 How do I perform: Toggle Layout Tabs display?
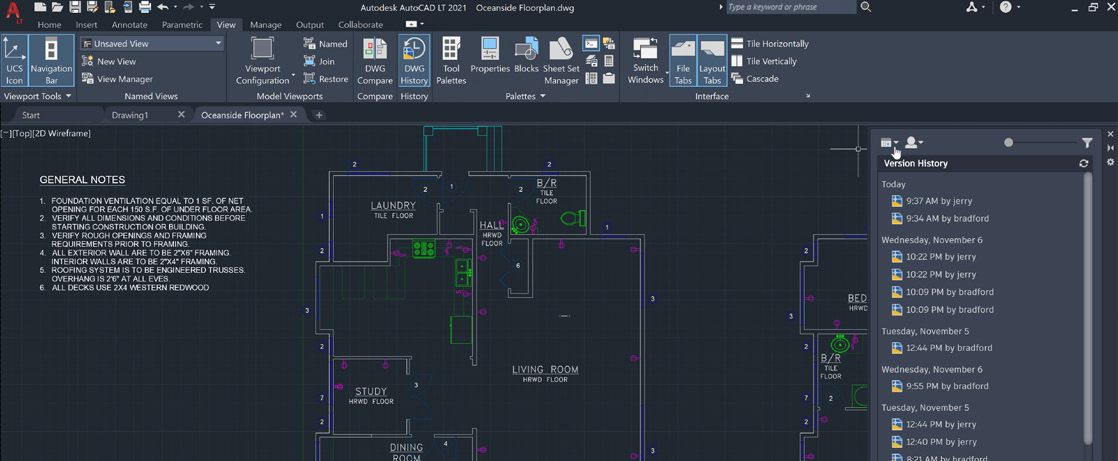pos(712,60)
